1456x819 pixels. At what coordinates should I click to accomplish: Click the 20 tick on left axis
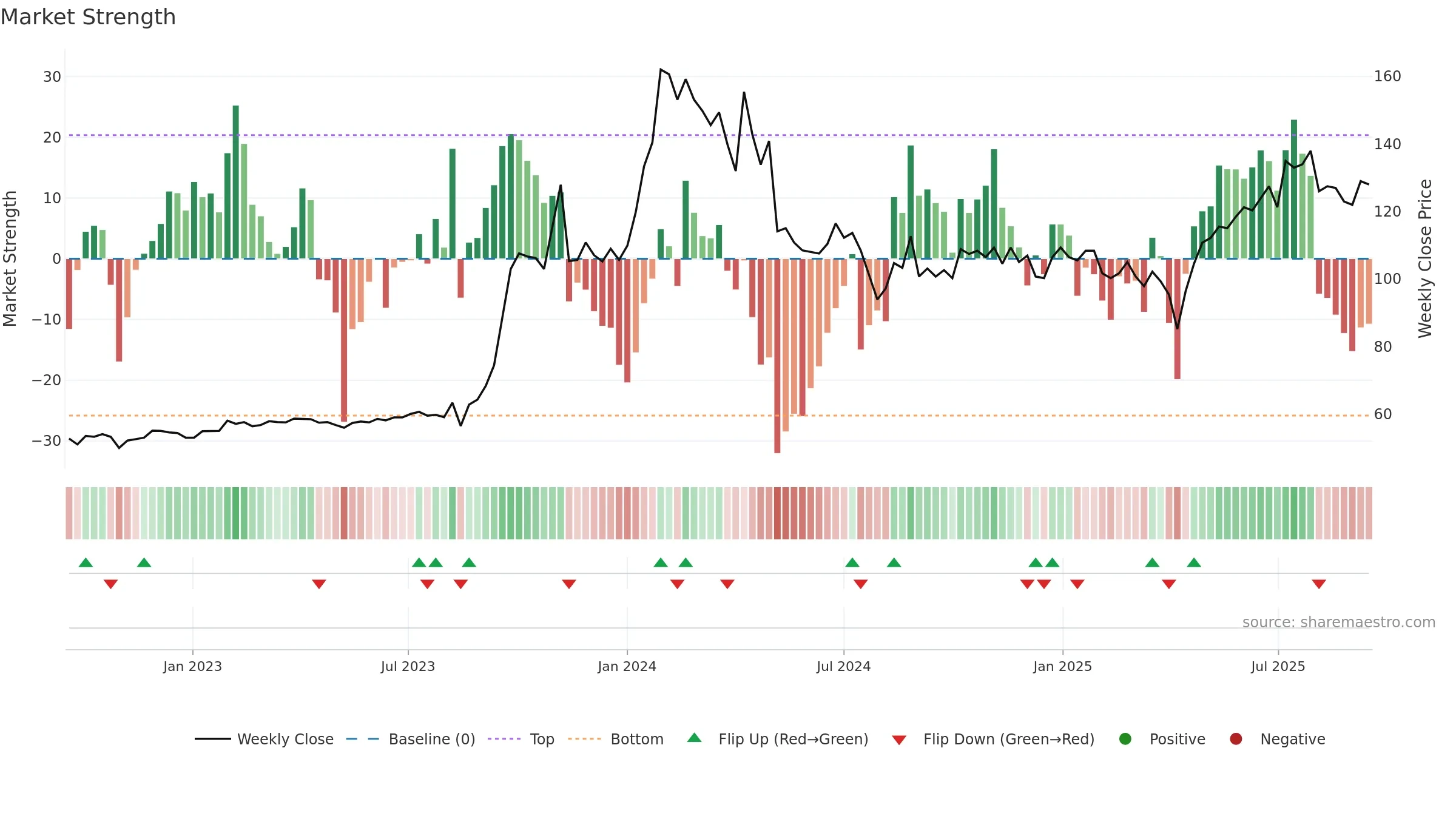(x=52, y=137)
